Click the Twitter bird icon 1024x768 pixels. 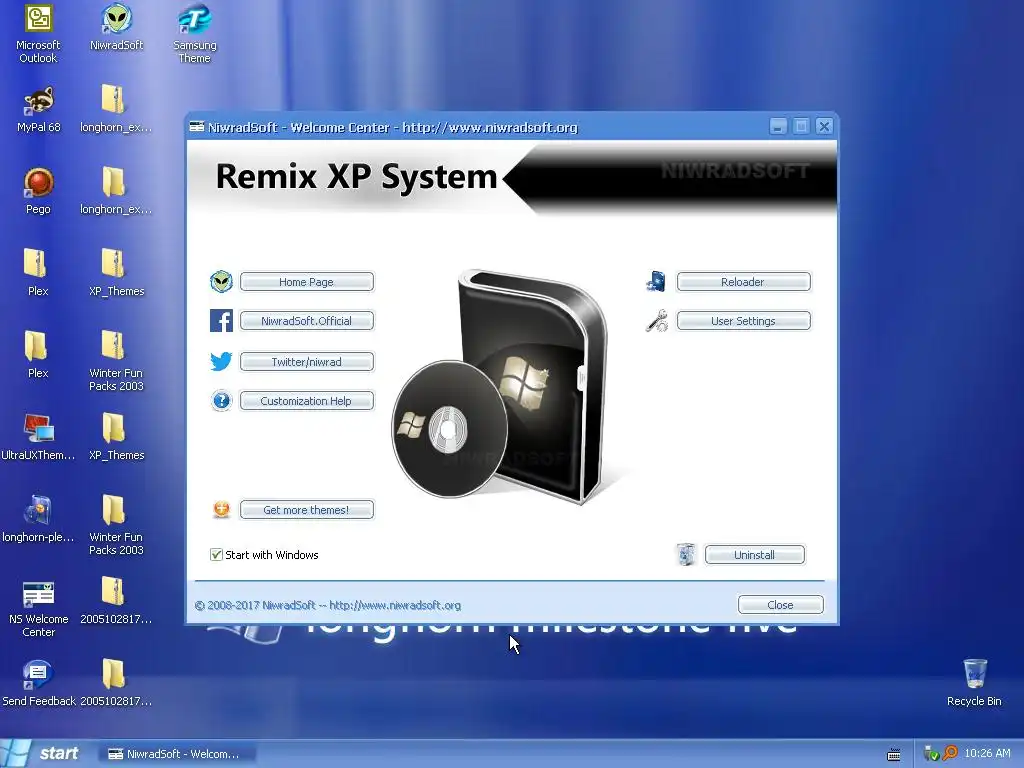(221, 361)
